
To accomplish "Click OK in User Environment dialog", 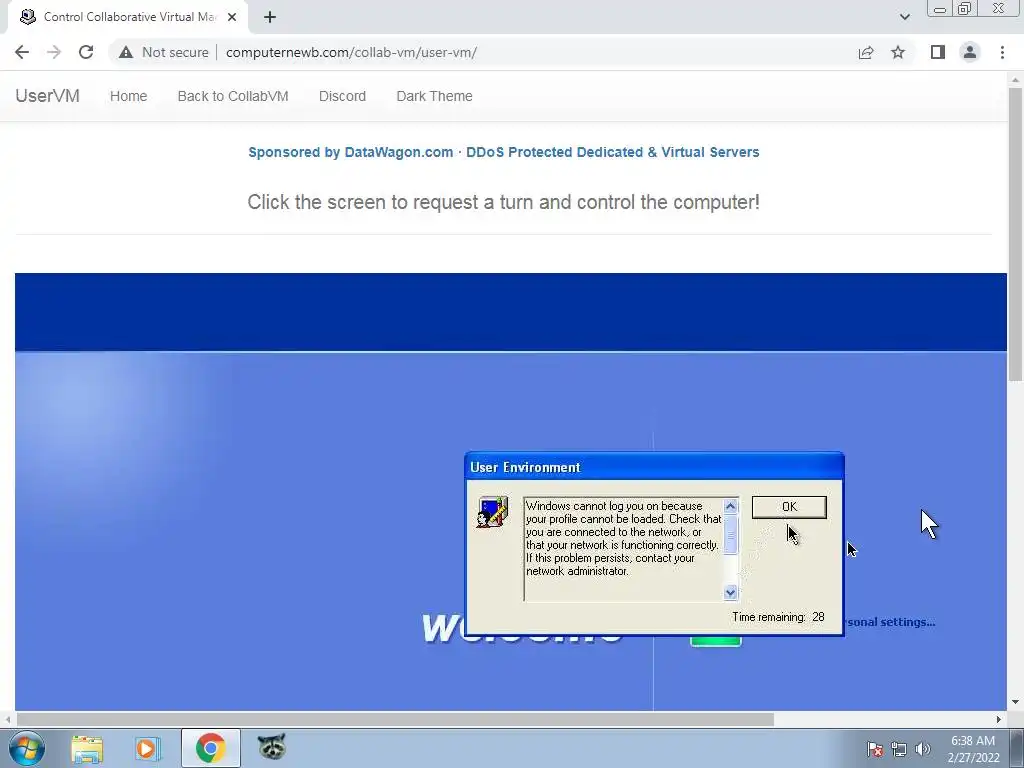I will pyautogui.click(x=789, y=507).
